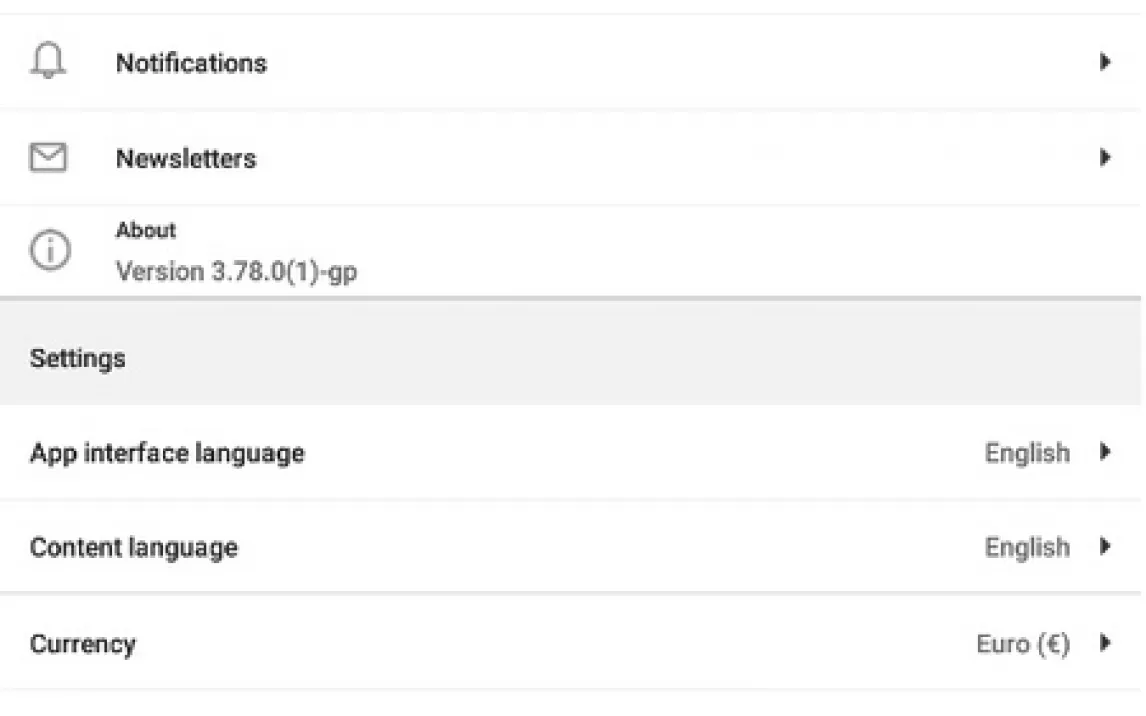This screenshot has width=1146, height=716.
Task: Open the Notifications menu item
Action: [191, 63]
